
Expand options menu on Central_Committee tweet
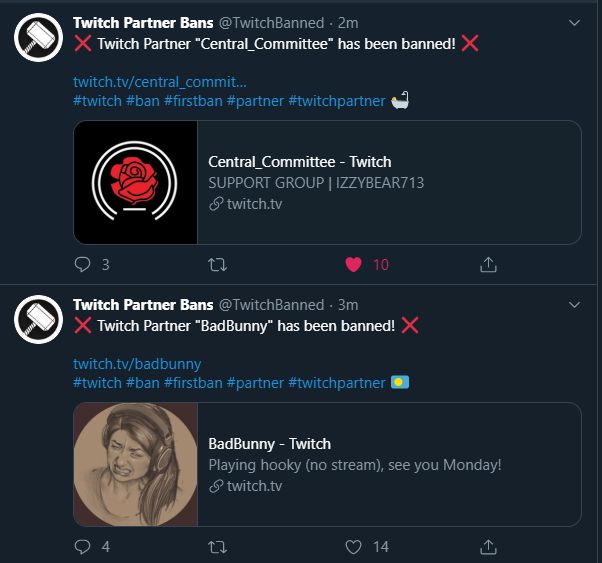pyautogui.click(x=574, y=23)
